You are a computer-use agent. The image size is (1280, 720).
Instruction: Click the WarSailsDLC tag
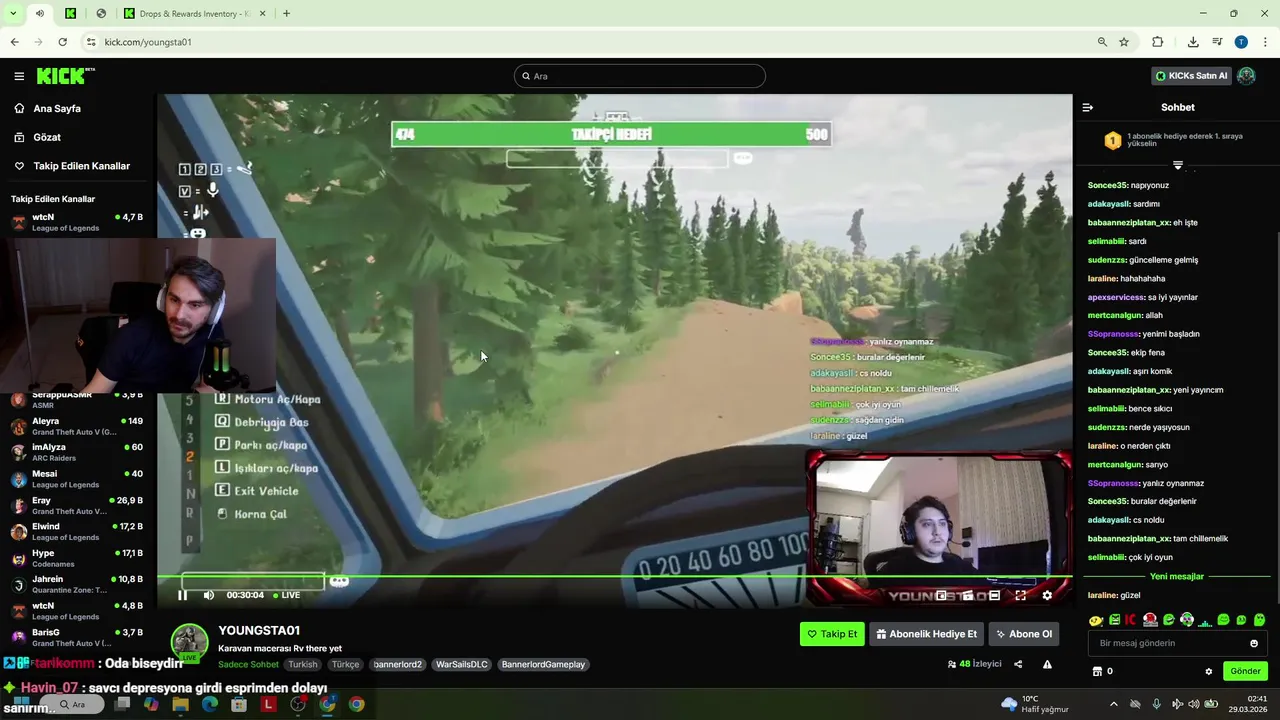461,664
